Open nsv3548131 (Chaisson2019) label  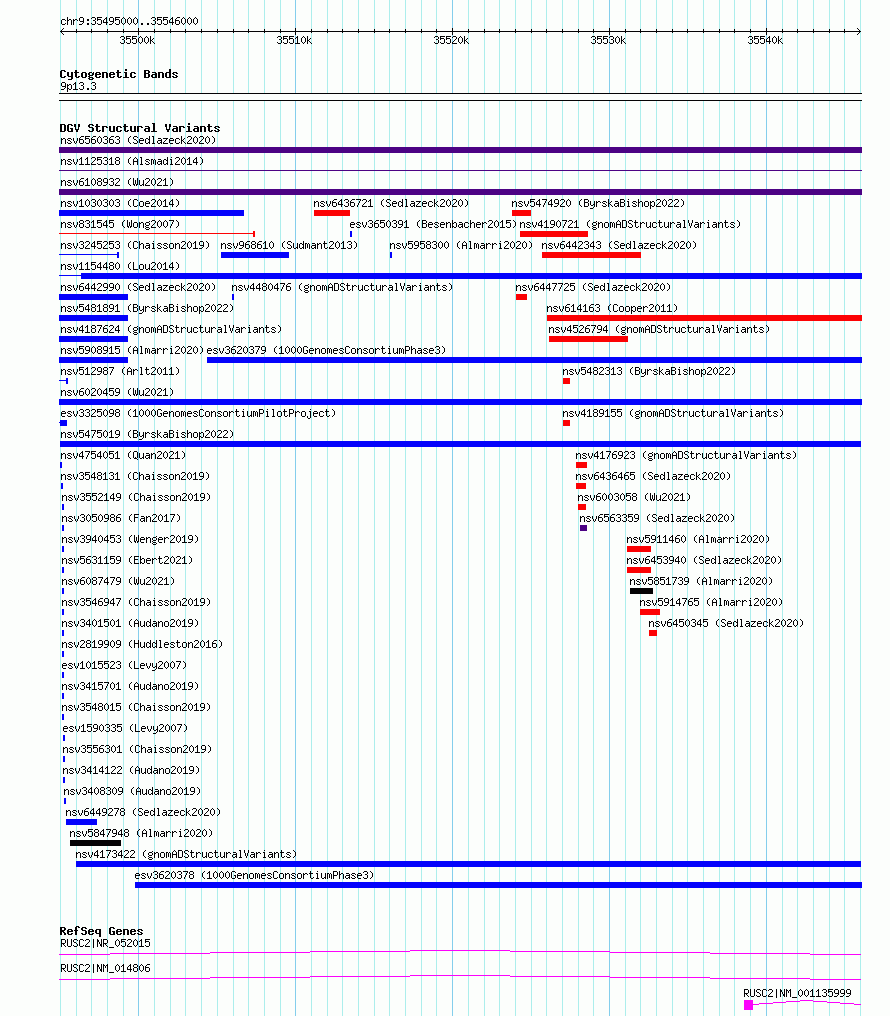[135, 476]
